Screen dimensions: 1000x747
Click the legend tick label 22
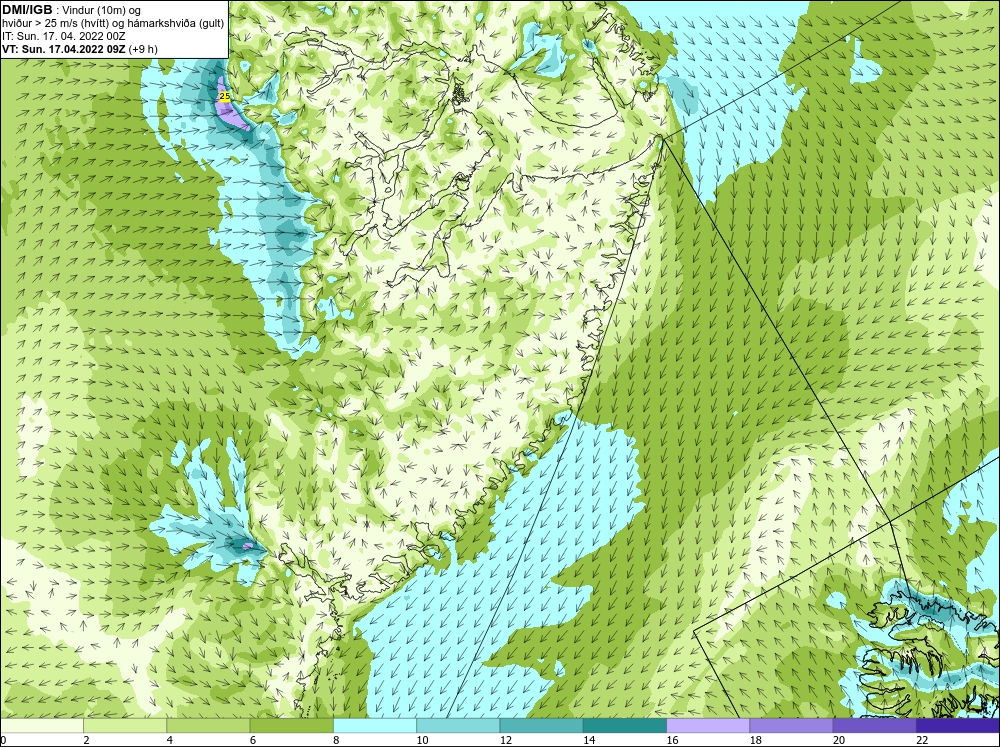922,740
